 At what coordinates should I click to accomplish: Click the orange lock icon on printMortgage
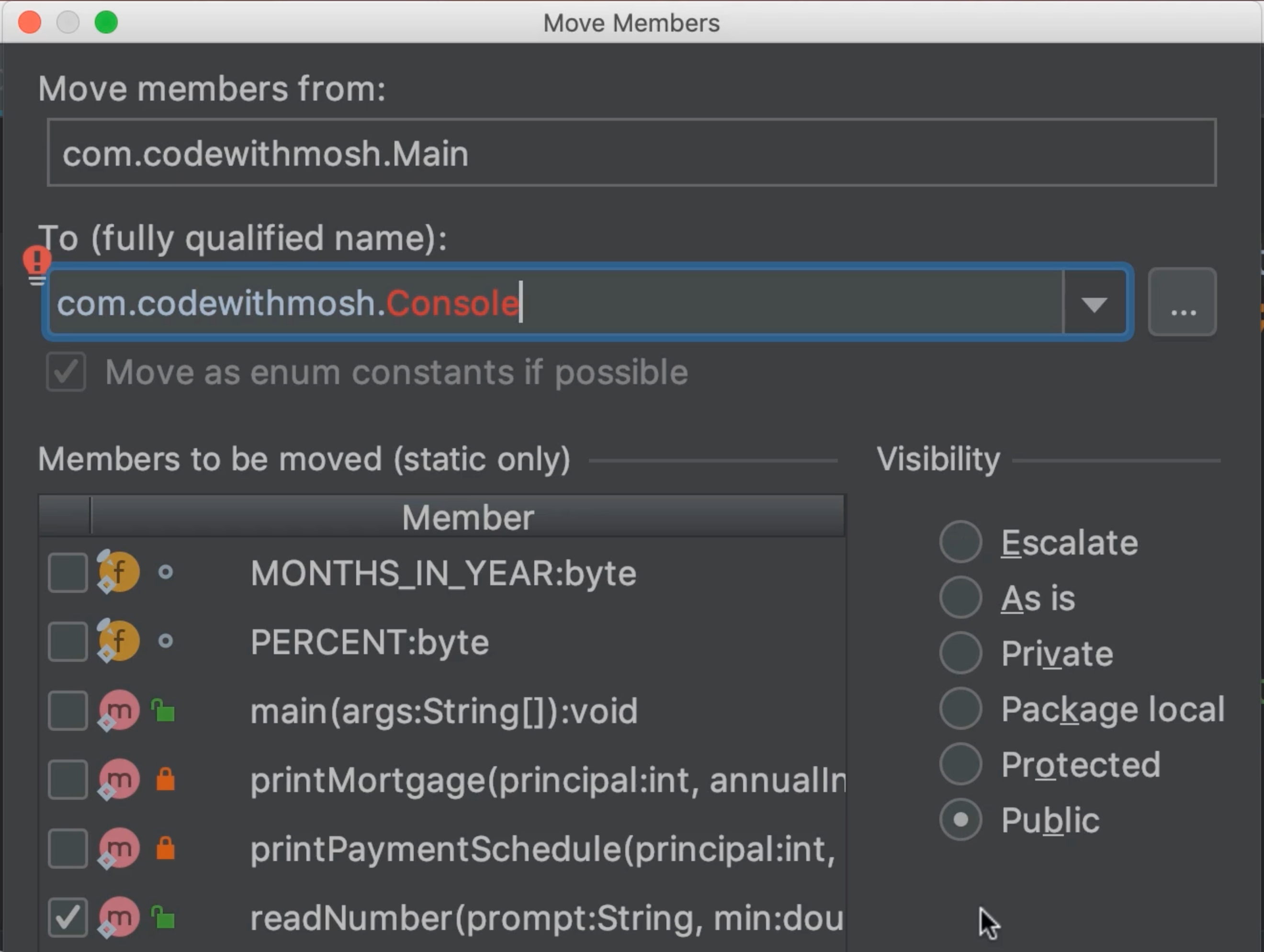pos(165,780)
